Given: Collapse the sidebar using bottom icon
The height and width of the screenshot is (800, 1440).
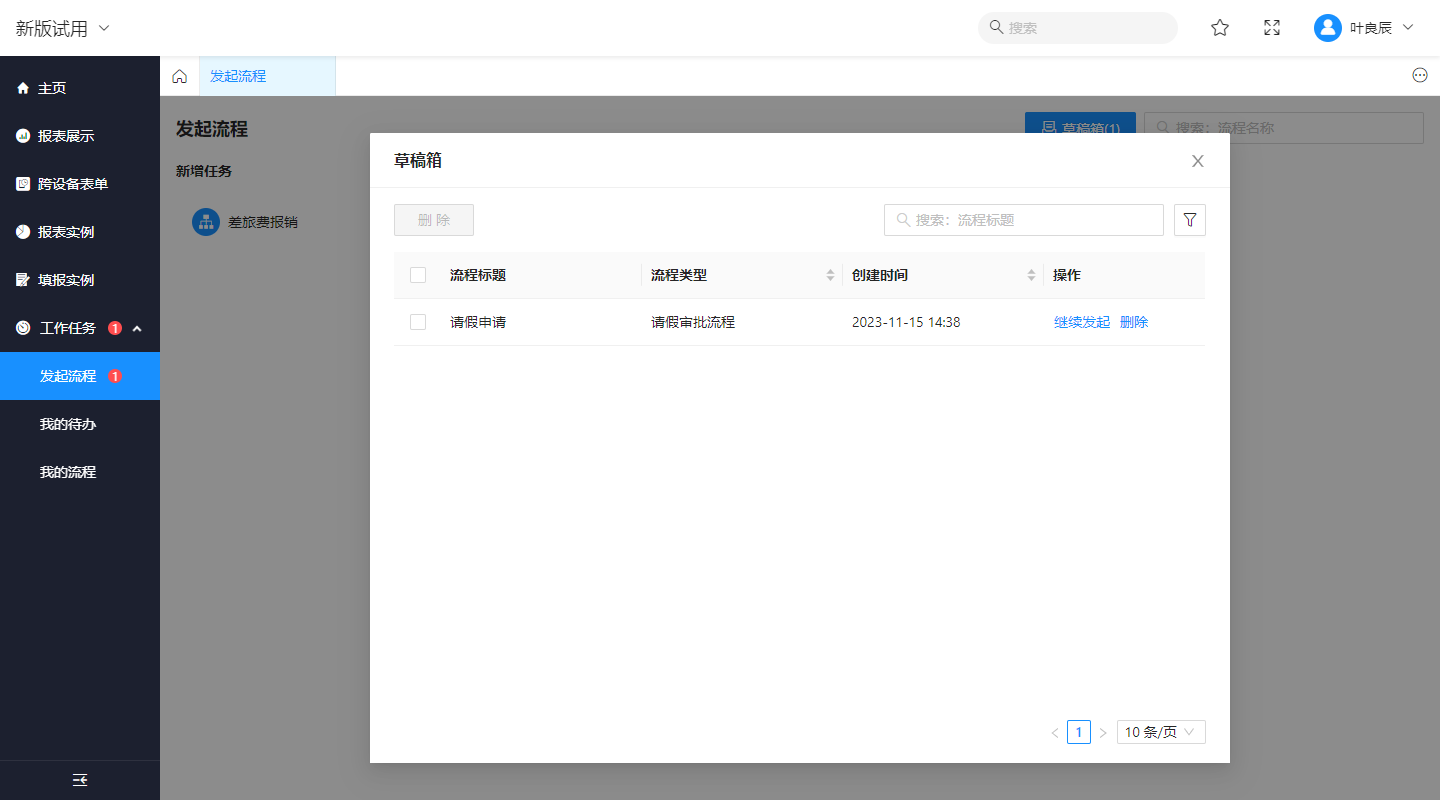Looking at the screenshot, I should [80, 780].
